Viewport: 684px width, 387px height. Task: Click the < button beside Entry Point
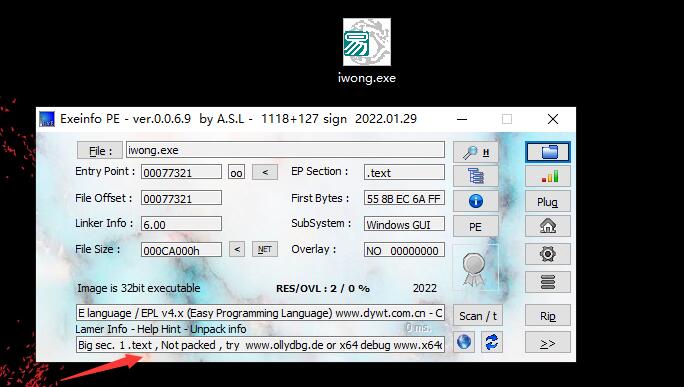tap(265, 172)
